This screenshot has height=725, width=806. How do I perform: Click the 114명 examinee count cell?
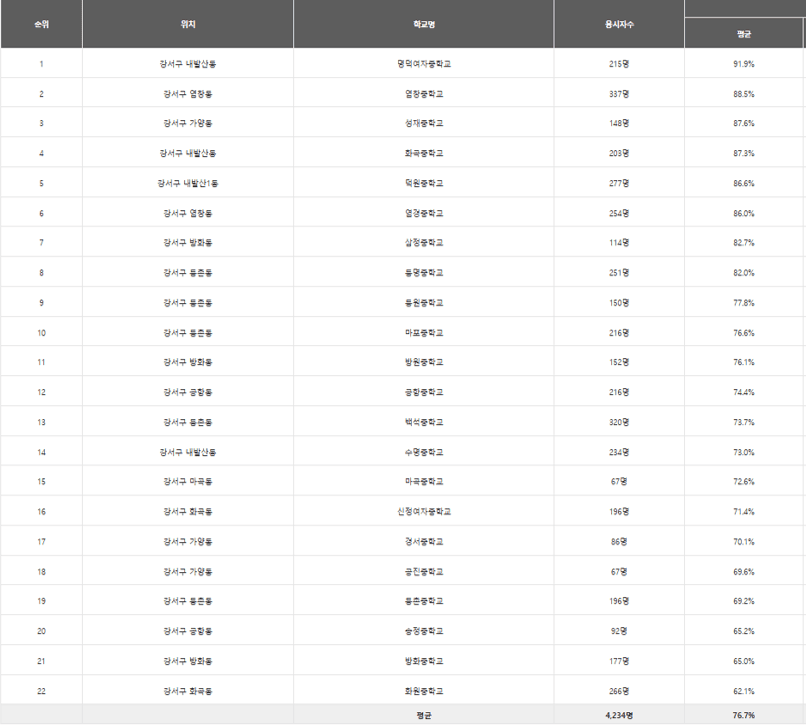click(x=619, y=243)
